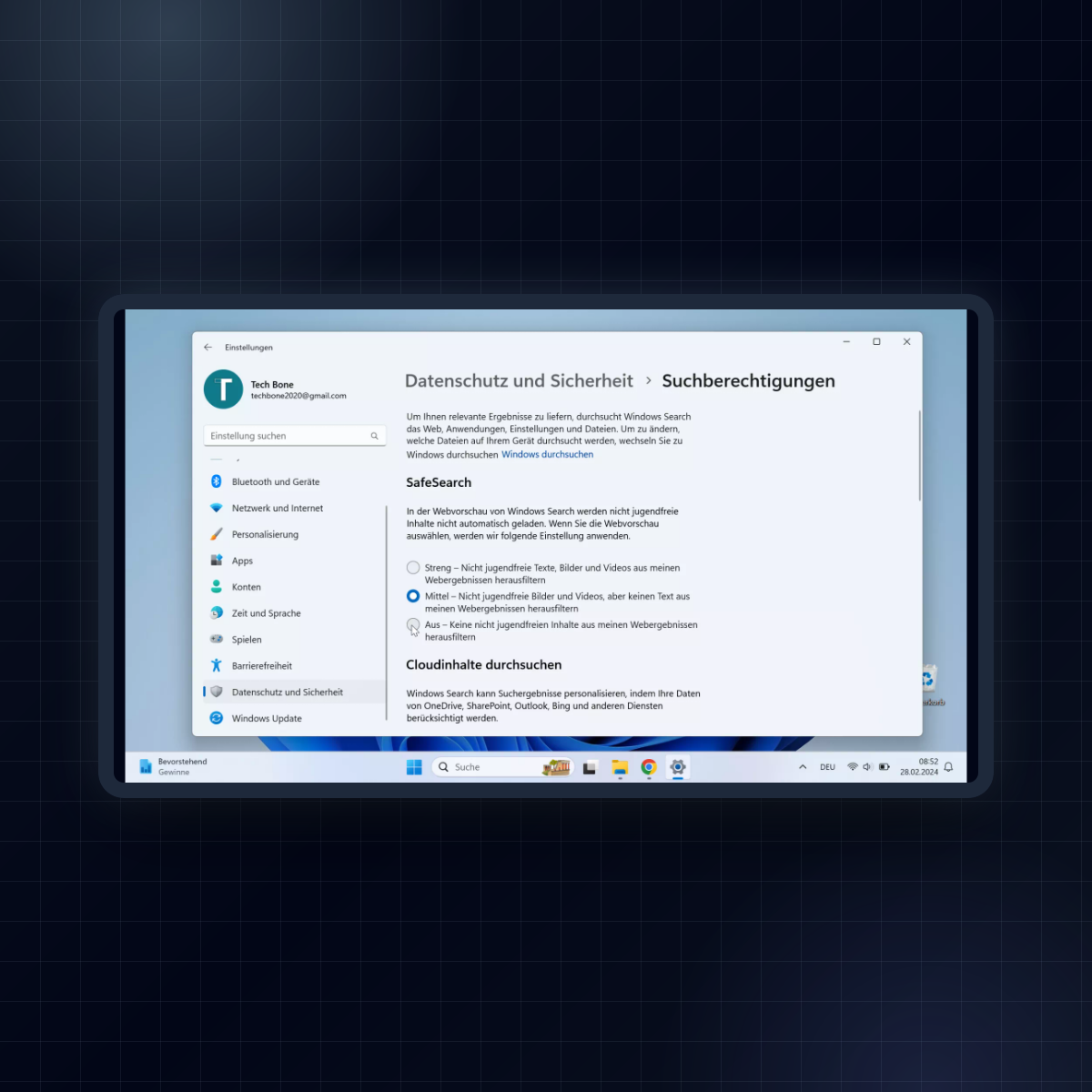Image resolution: width=1092 pixels, height=1092 pixels.
Task: Open File Explorer from the taskbar
Action: [x=620, y=767]
